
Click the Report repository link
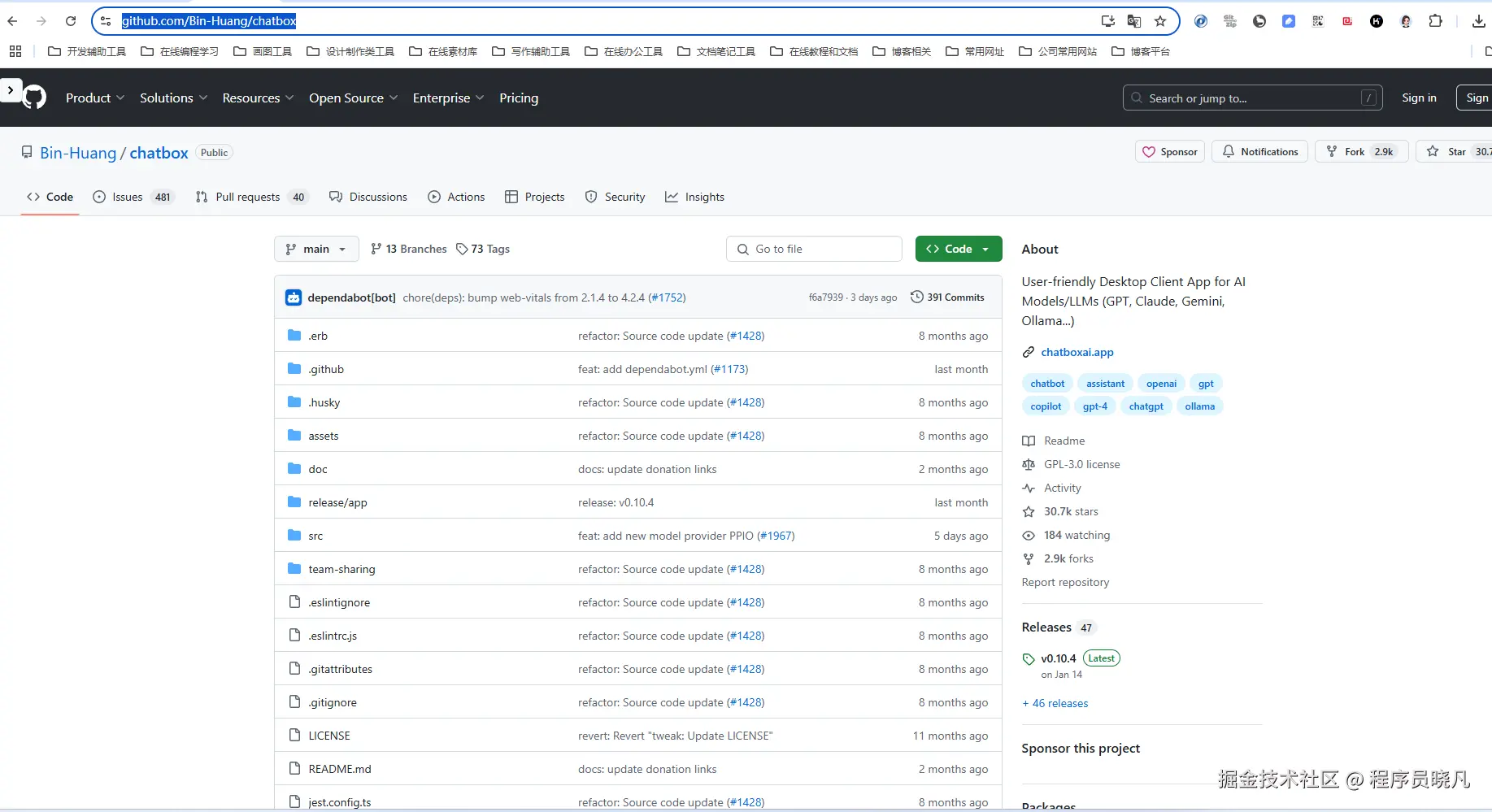[x=1065, y=582]
